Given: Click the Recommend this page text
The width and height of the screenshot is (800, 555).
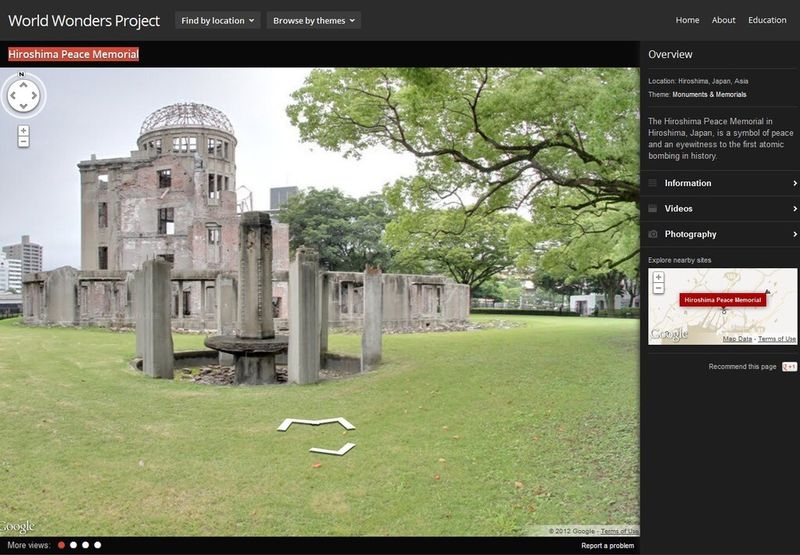Looking at the screenshot, I should (742, 367).
